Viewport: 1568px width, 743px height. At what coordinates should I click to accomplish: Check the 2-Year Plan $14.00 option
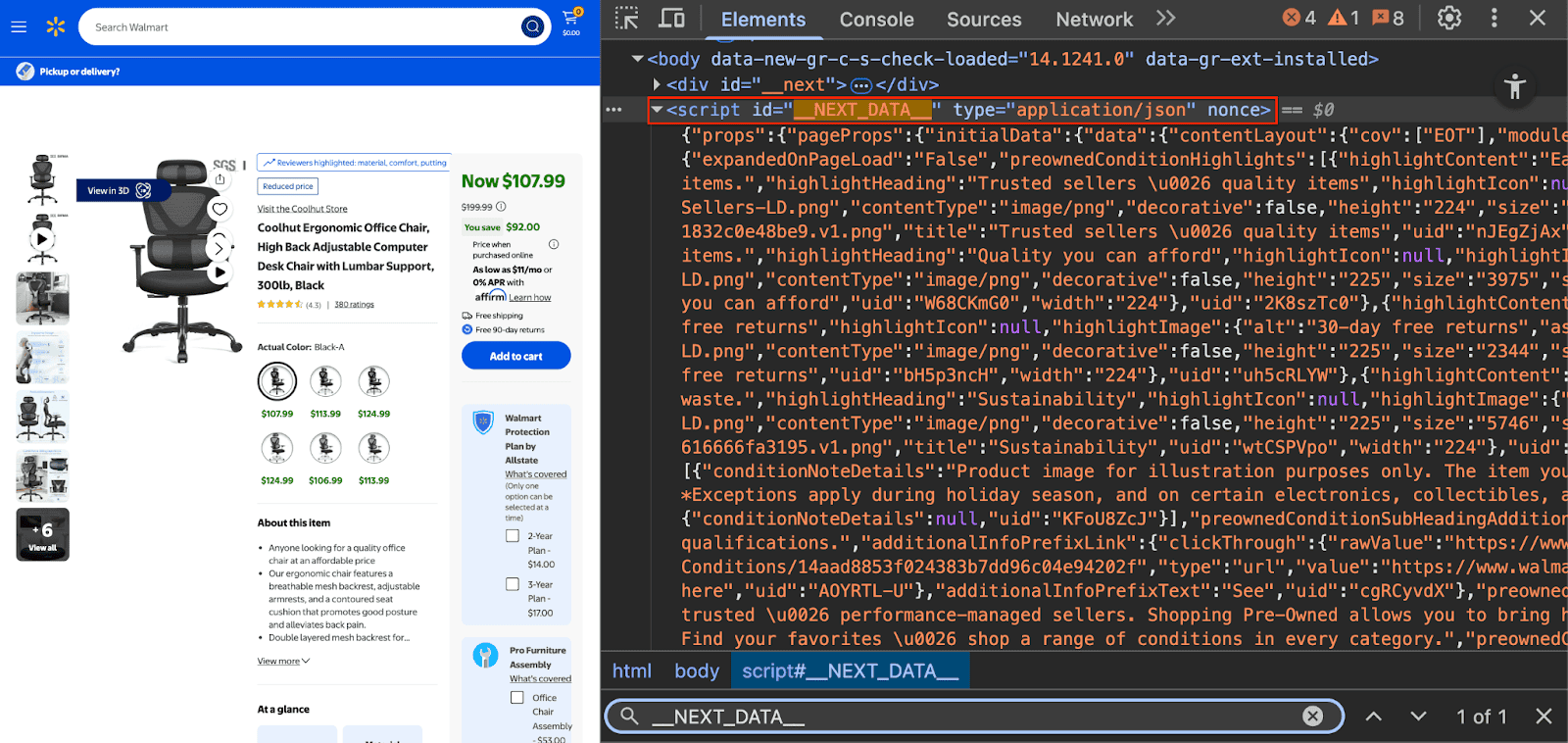(x=513, y=536)
